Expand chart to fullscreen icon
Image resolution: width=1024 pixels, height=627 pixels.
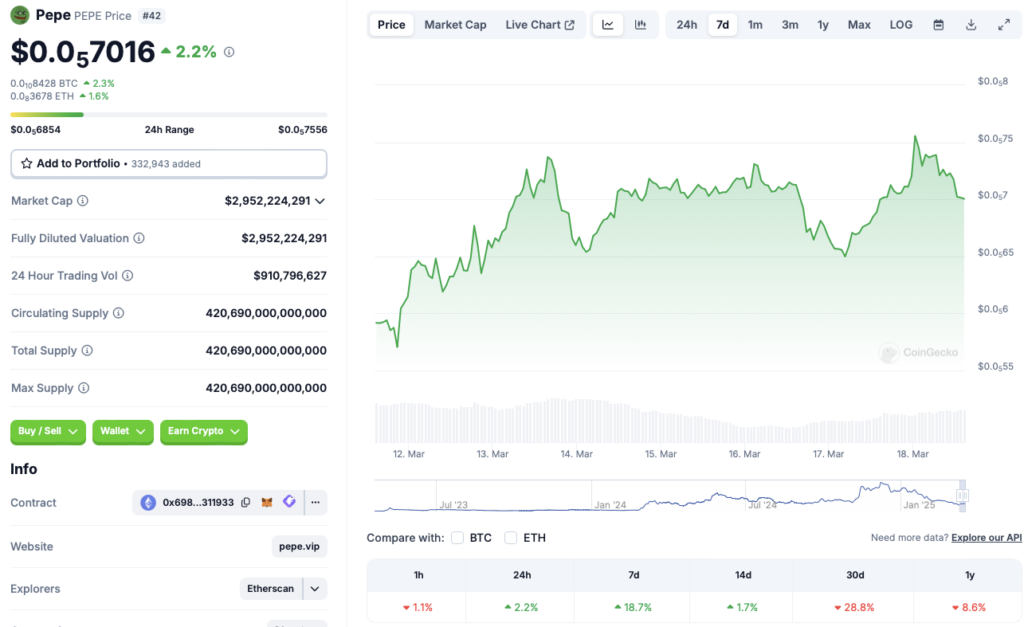pyautogui.click(x=1004, y=25)
